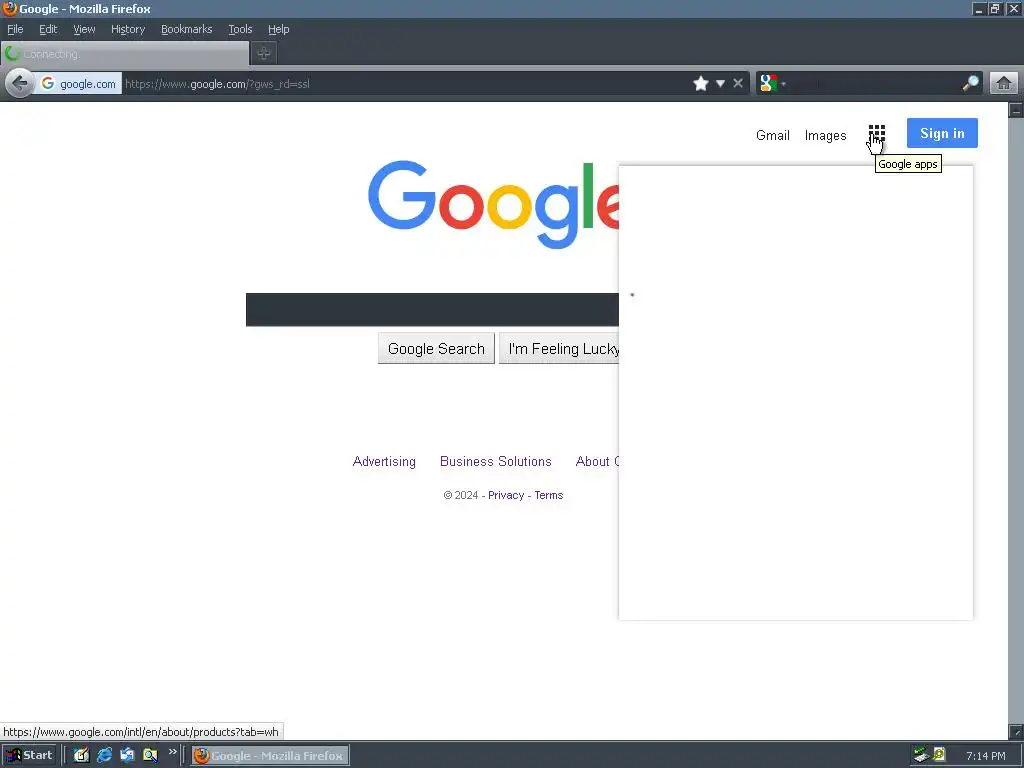Open the Outlook Express quick launch icon
Image resolution: width=1024 pixels, height=768 pixels.
(x=127, y=755)
